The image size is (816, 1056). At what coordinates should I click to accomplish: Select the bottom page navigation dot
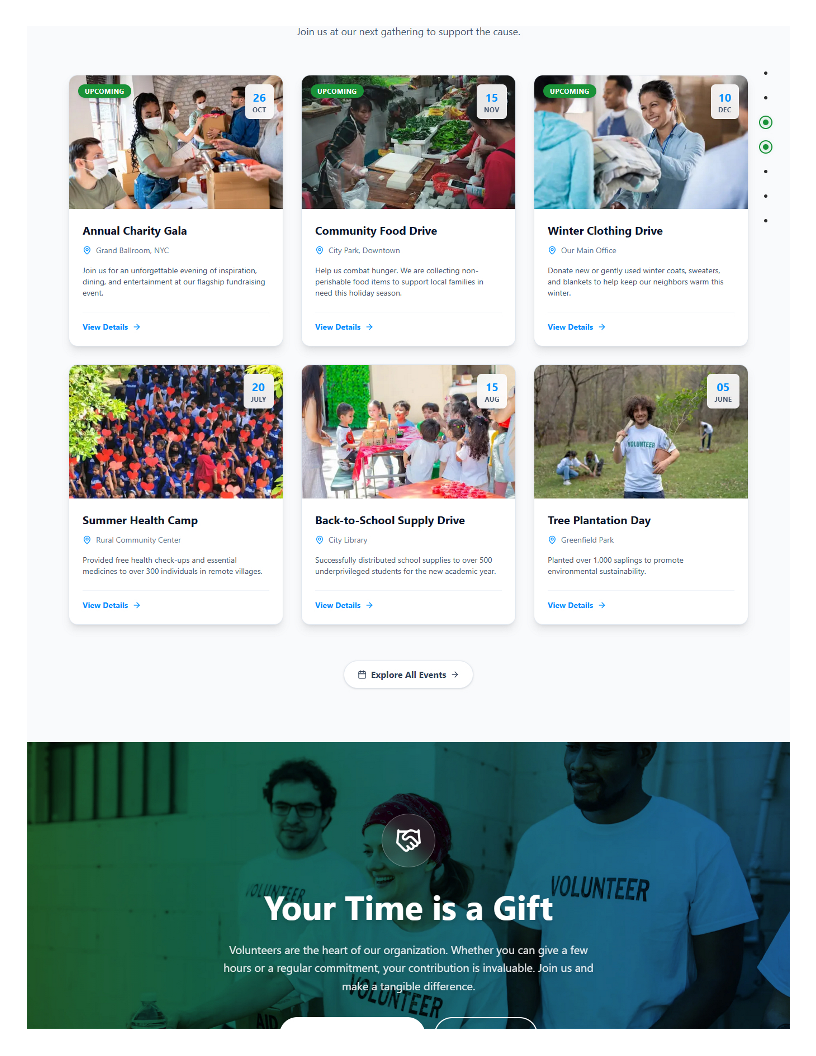pos(766,220)
